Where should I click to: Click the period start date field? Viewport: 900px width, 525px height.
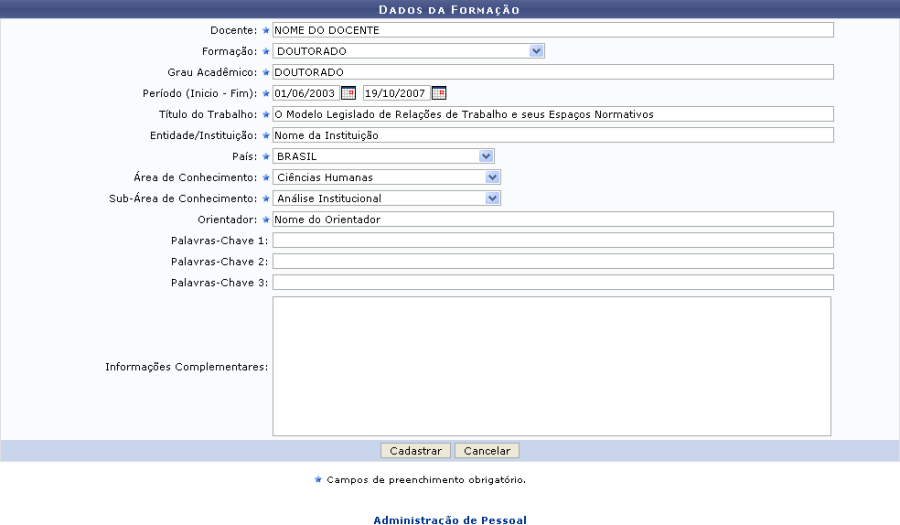(305, 93)
